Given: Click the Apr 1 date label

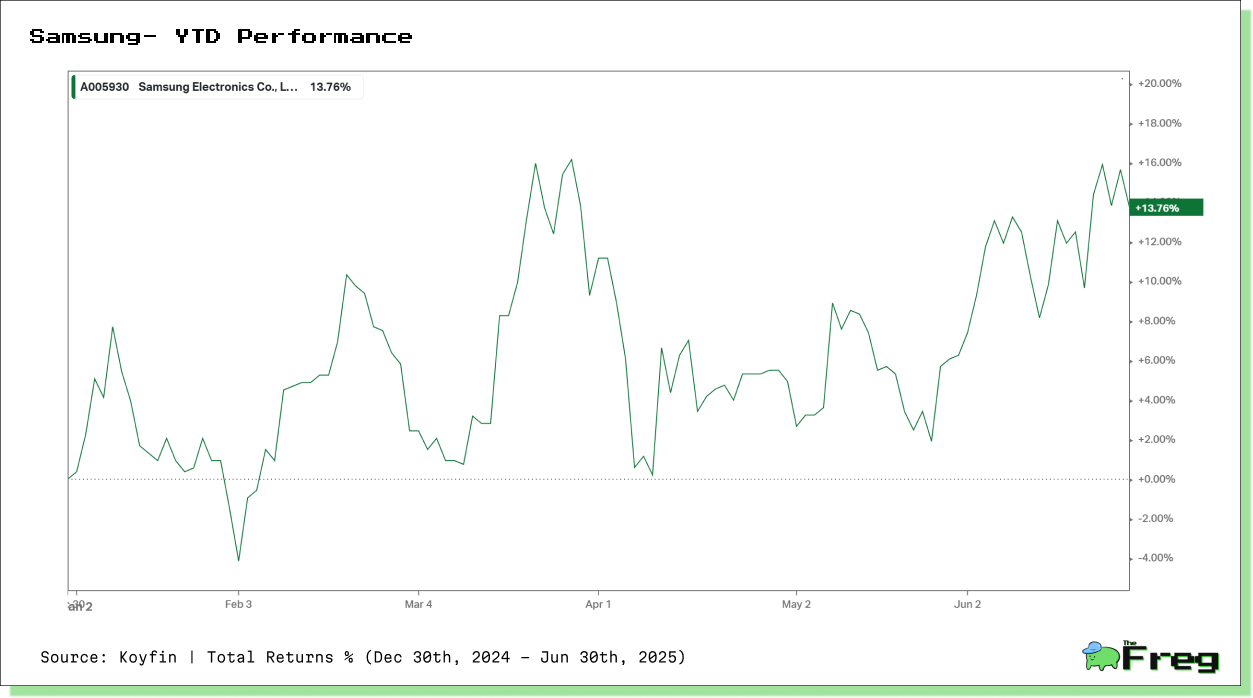Looking at the screenshot, I should [x=597, y=604].
